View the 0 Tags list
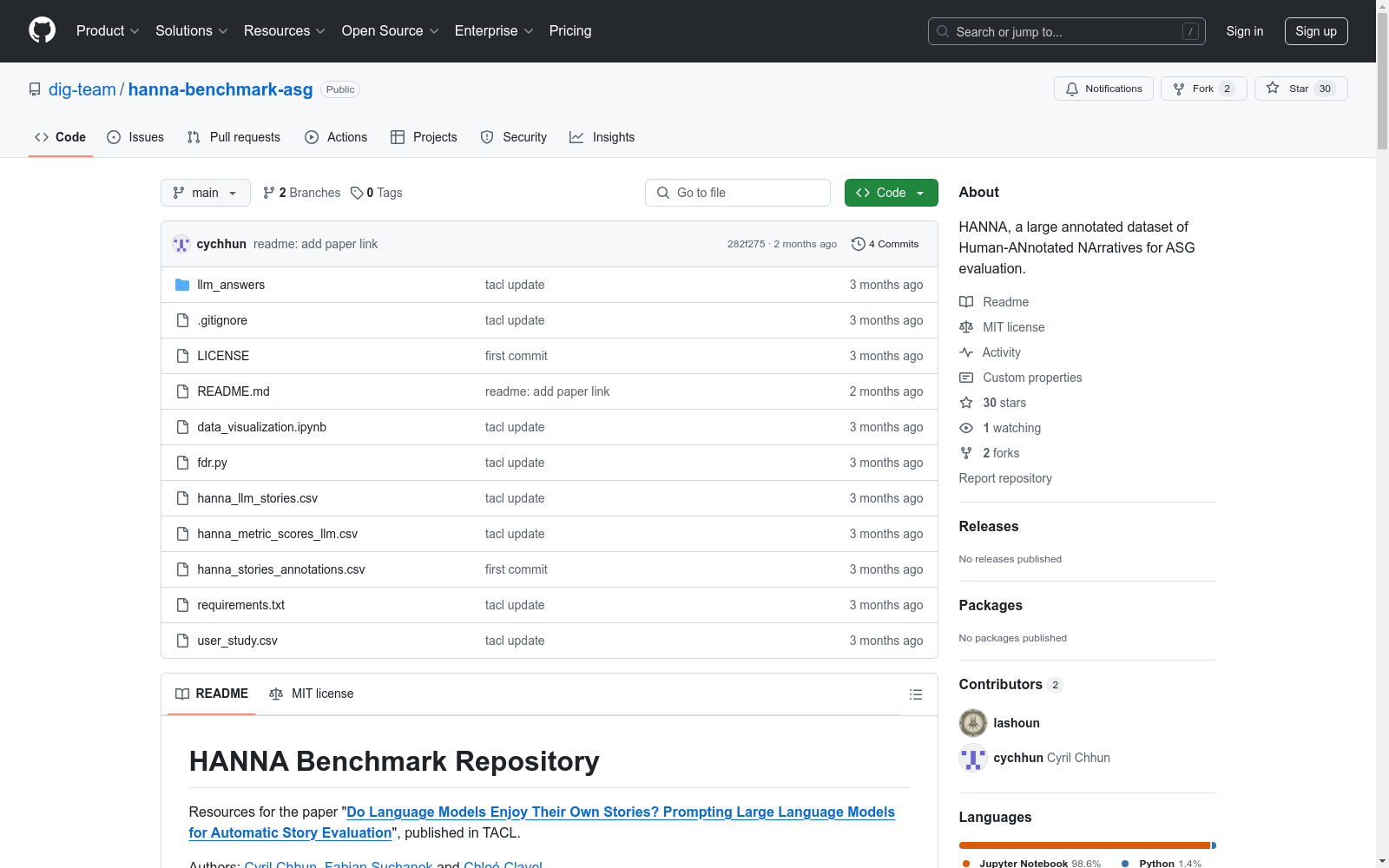 [x=376, y=193]
